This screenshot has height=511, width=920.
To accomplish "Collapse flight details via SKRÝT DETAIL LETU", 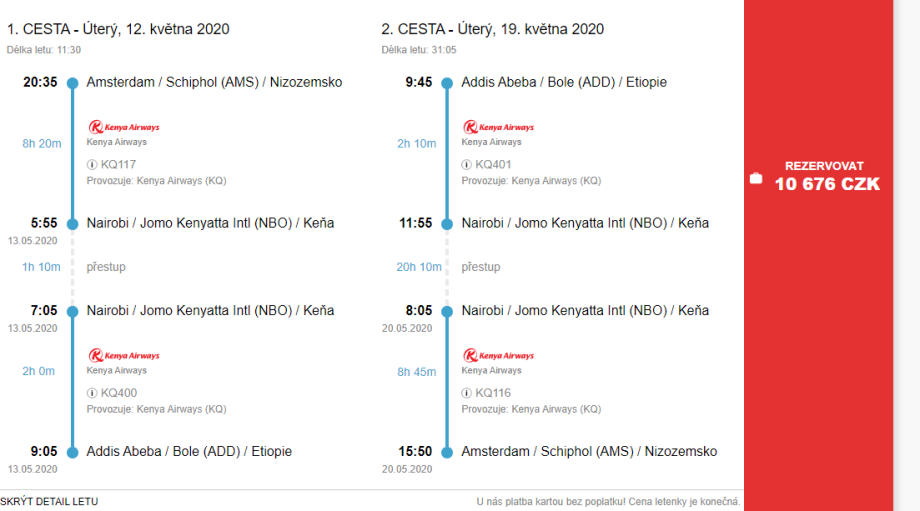I will [49, 502].
